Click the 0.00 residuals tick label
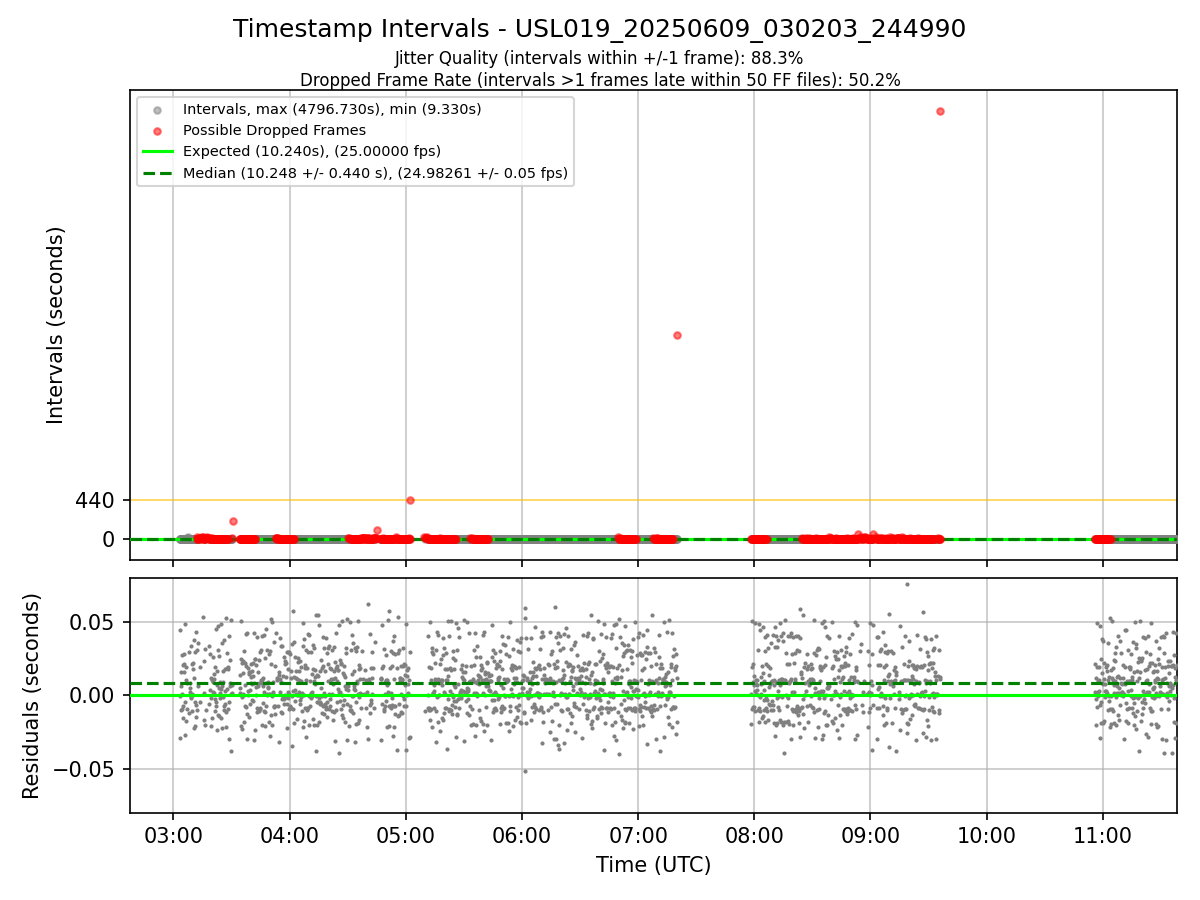This screenshot has width=1200, height=900. [91, 695]
